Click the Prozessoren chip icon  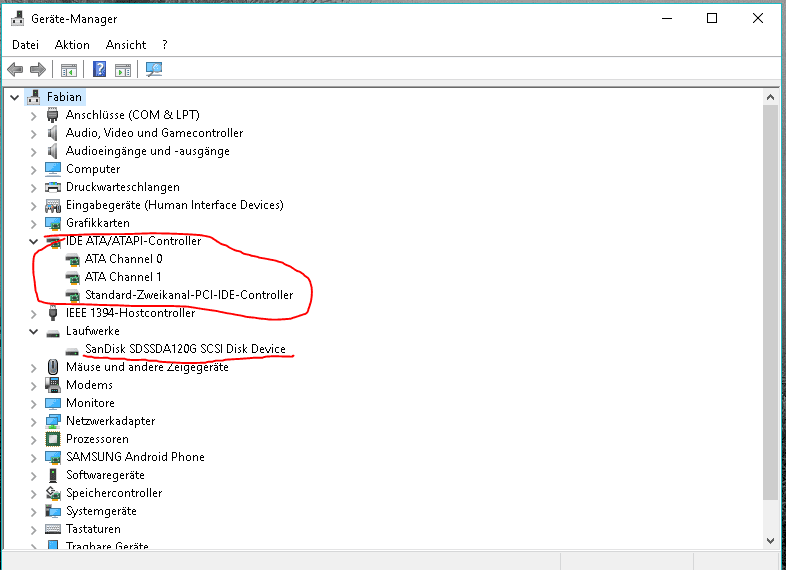tap(53, 439)
